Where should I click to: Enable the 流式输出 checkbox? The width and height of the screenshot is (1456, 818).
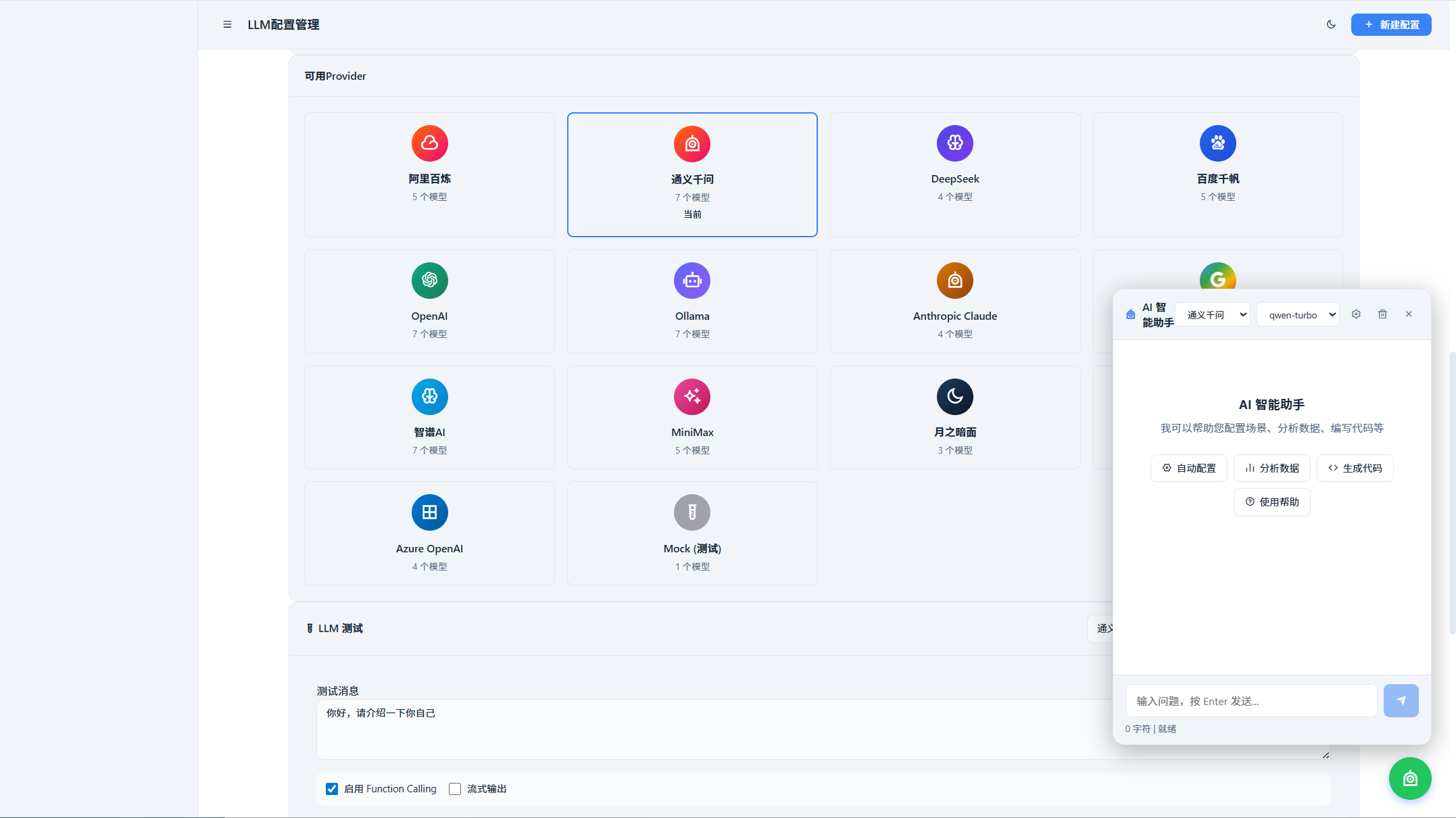455,789
